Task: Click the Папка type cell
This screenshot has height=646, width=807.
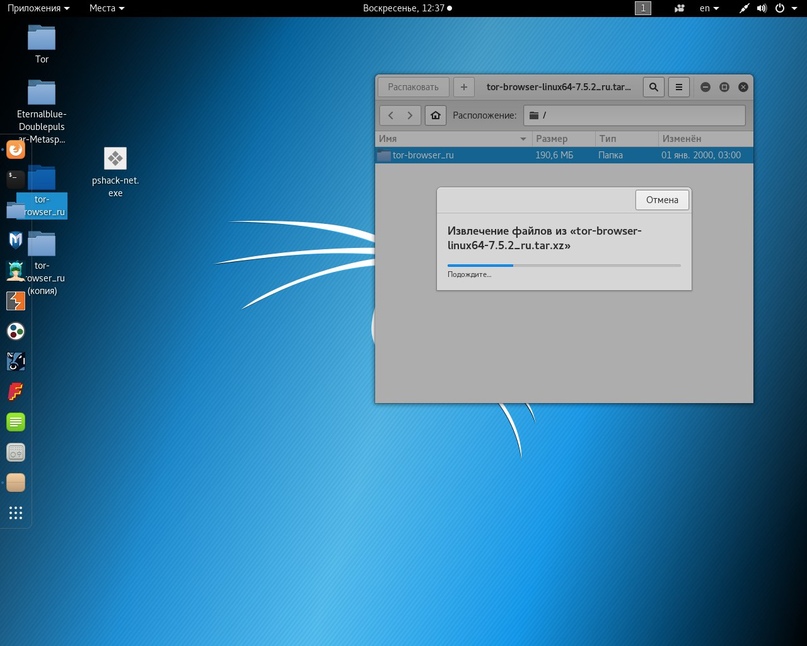Action: point(610,155)
